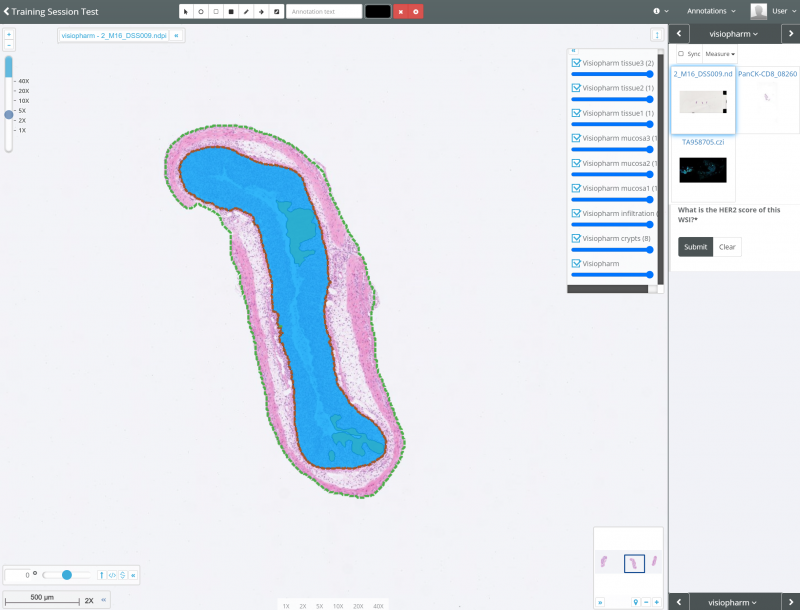Clear the HER2 score form
This screenshot has width=800, height=610.
tap(727, 247)
